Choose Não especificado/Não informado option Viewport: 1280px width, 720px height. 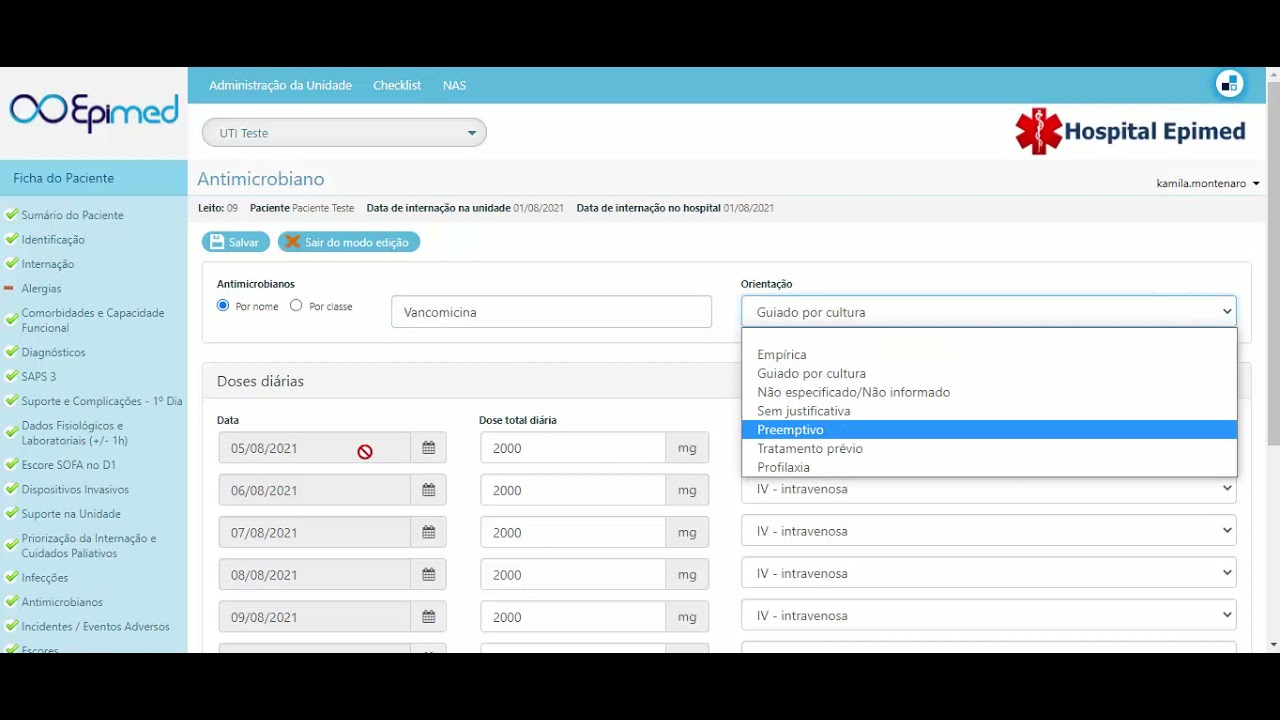[x=989, y=392]
